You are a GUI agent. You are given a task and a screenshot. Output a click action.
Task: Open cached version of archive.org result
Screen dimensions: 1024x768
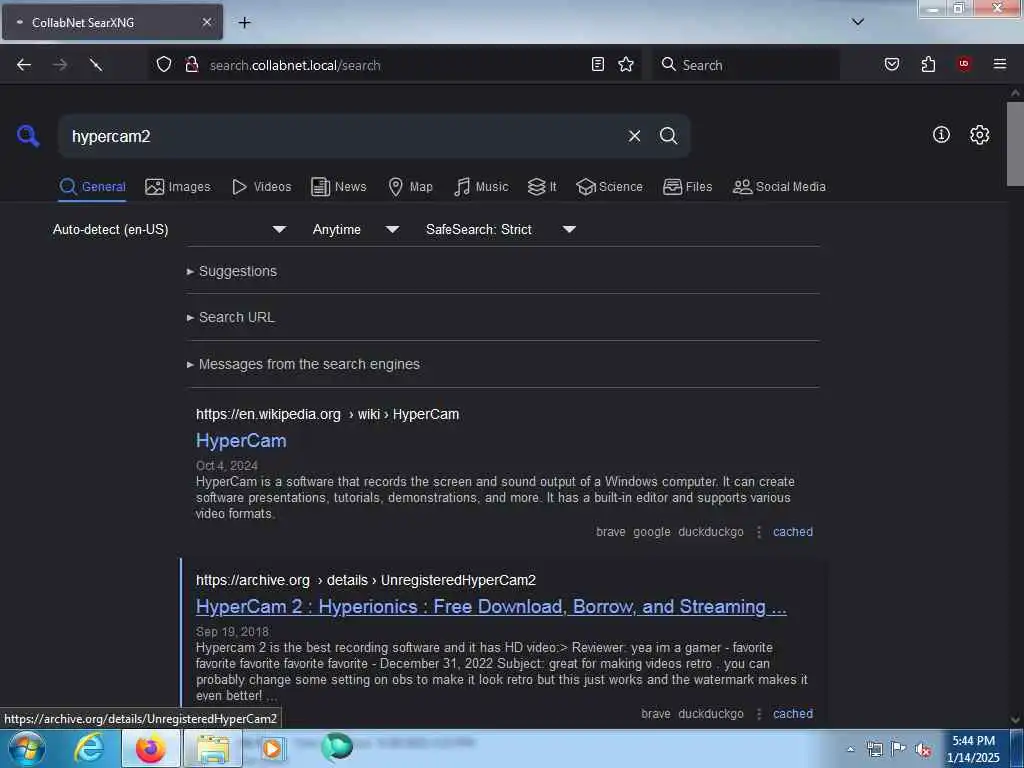[x=793, y=714]
